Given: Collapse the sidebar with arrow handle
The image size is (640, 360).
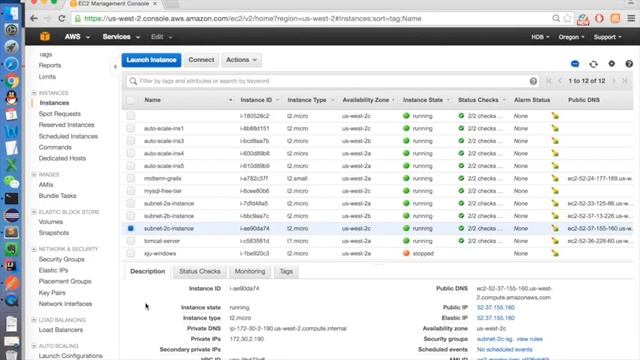Looking at the screenshot, I should pos(115,67).
